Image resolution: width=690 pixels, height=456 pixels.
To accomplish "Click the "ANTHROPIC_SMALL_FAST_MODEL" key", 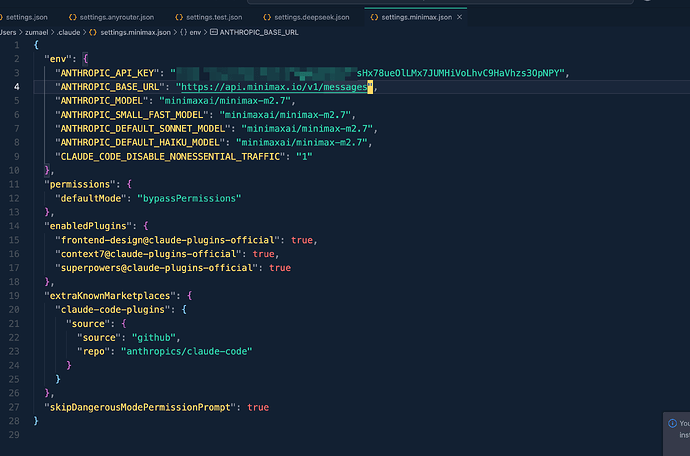I will [x=132, y=115].
